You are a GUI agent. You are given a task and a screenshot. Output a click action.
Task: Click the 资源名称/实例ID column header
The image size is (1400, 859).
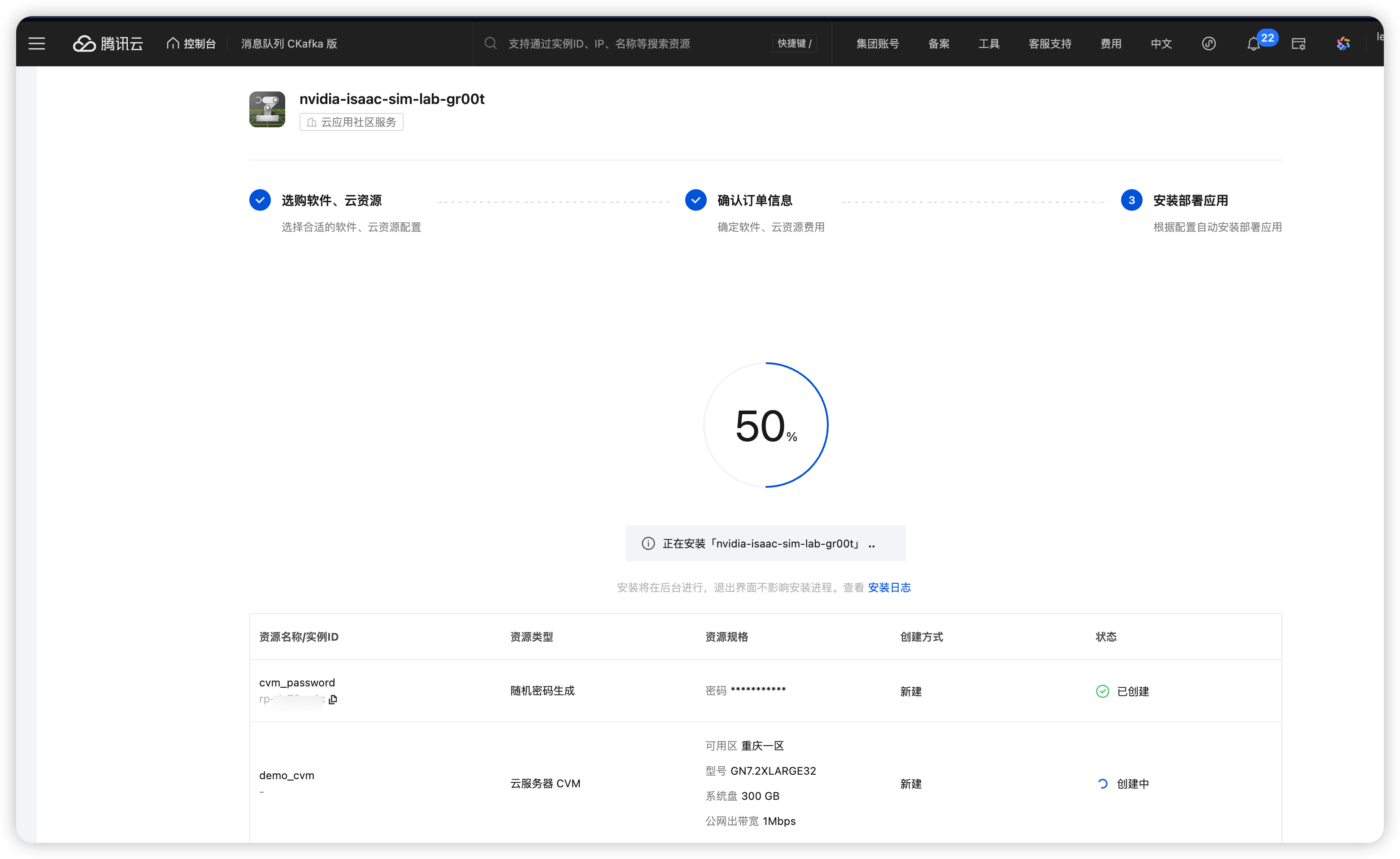pos(299,637)
